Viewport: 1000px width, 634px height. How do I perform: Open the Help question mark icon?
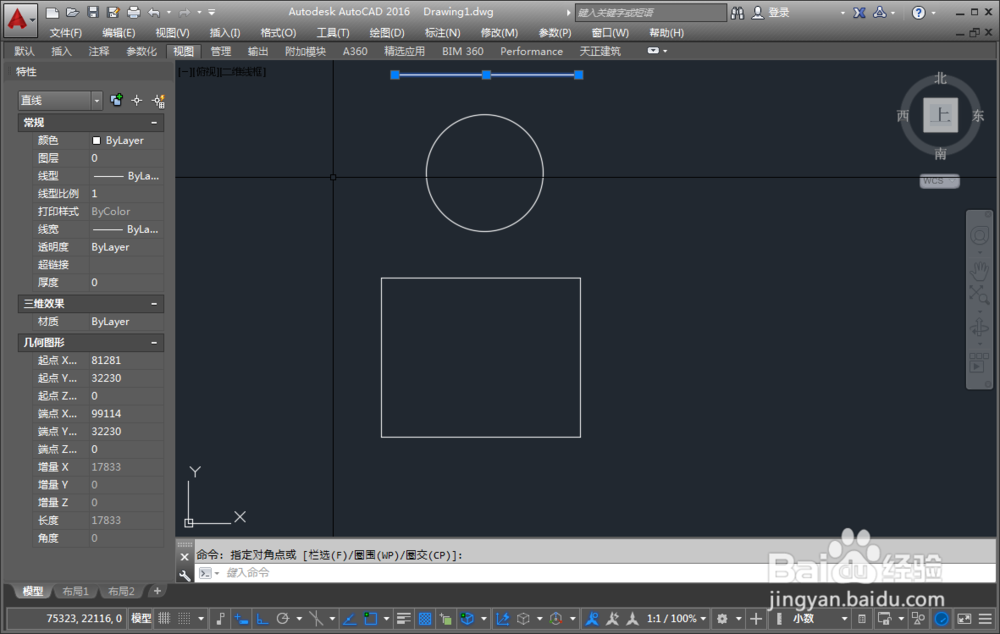coord(918,13)
